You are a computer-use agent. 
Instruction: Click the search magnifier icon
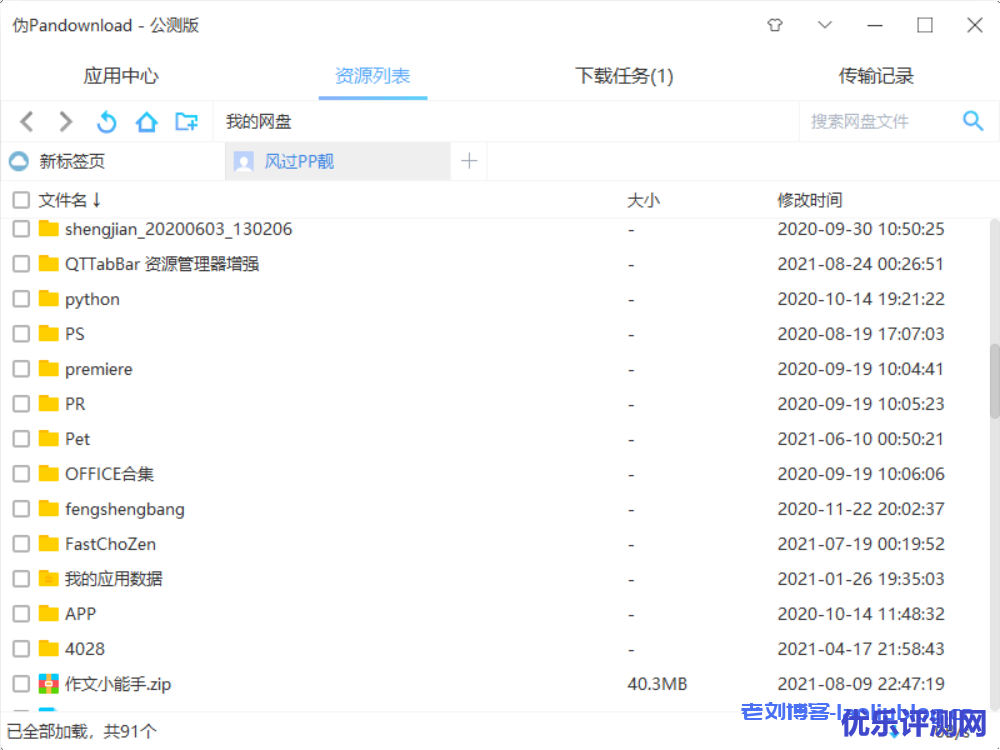click(973, 121)
